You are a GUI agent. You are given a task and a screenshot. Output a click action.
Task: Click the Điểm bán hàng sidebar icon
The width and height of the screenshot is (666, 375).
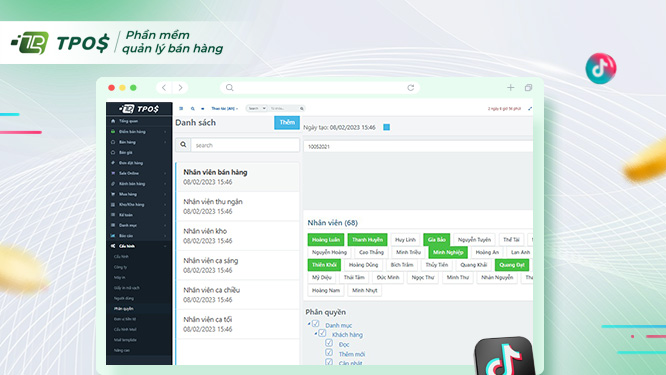[x=113, y=132]
